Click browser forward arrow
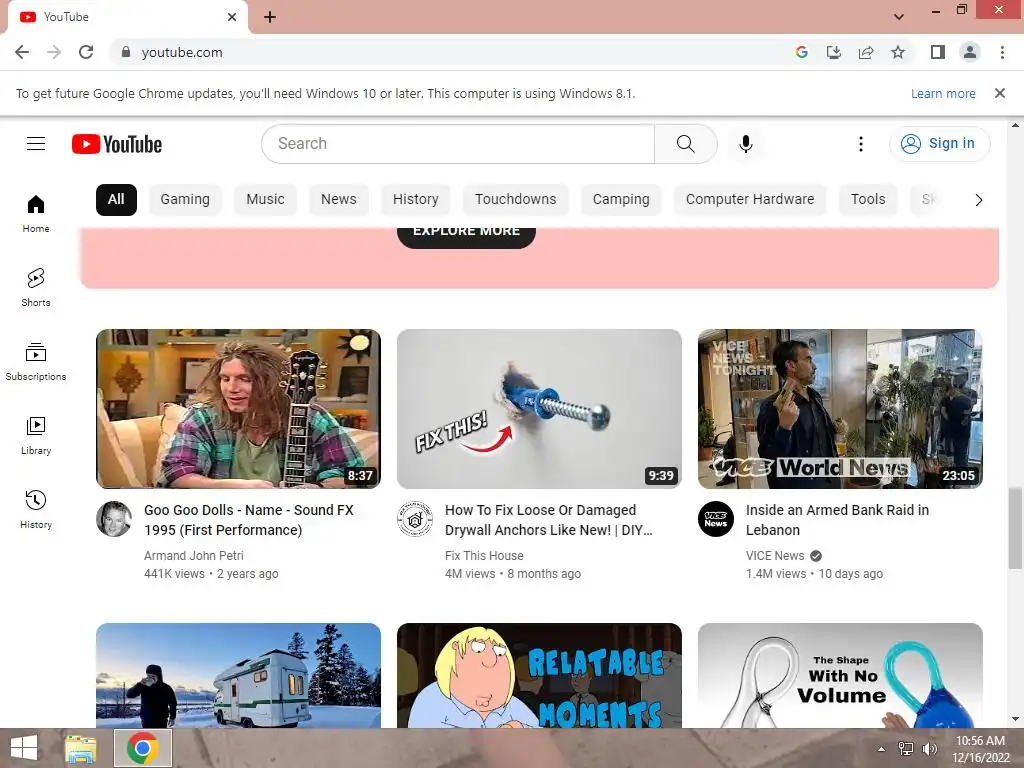 click(x=54, y=52)
